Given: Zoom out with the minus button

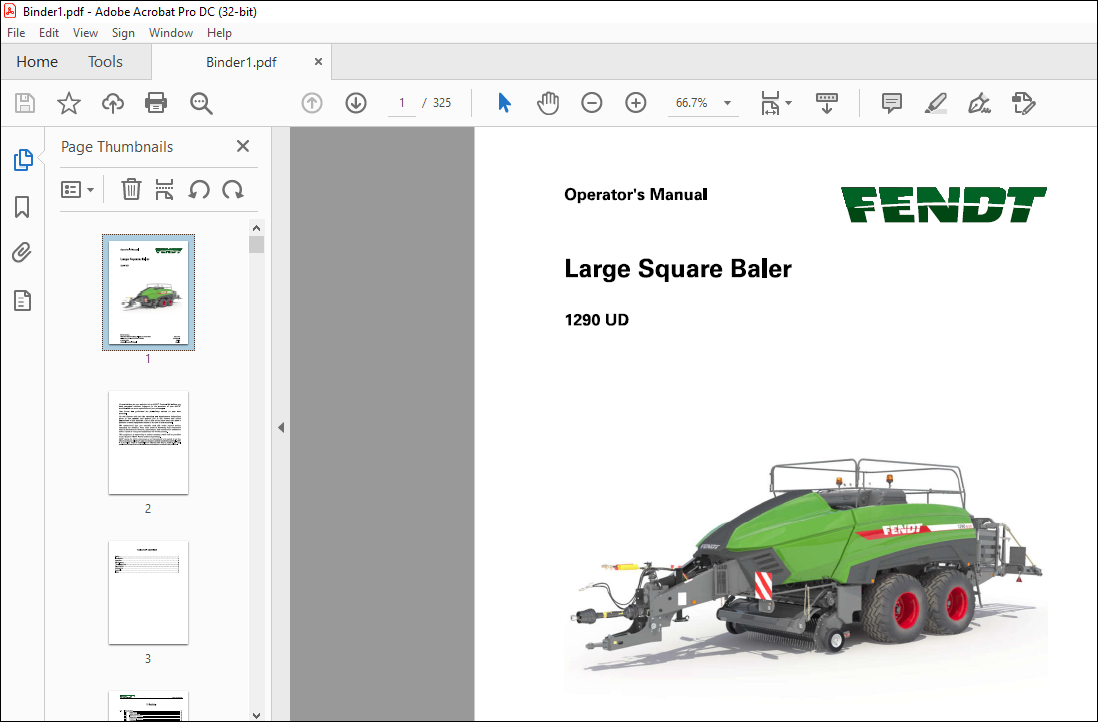Looking at the screenshot, I should pos(592,103).
